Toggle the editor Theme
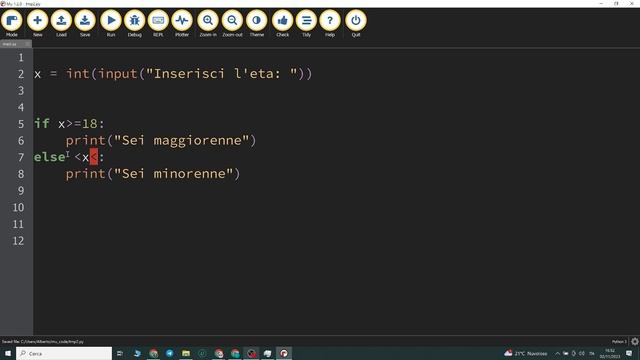The width and height of the screenshot is (640, 360). click(256, 24)
